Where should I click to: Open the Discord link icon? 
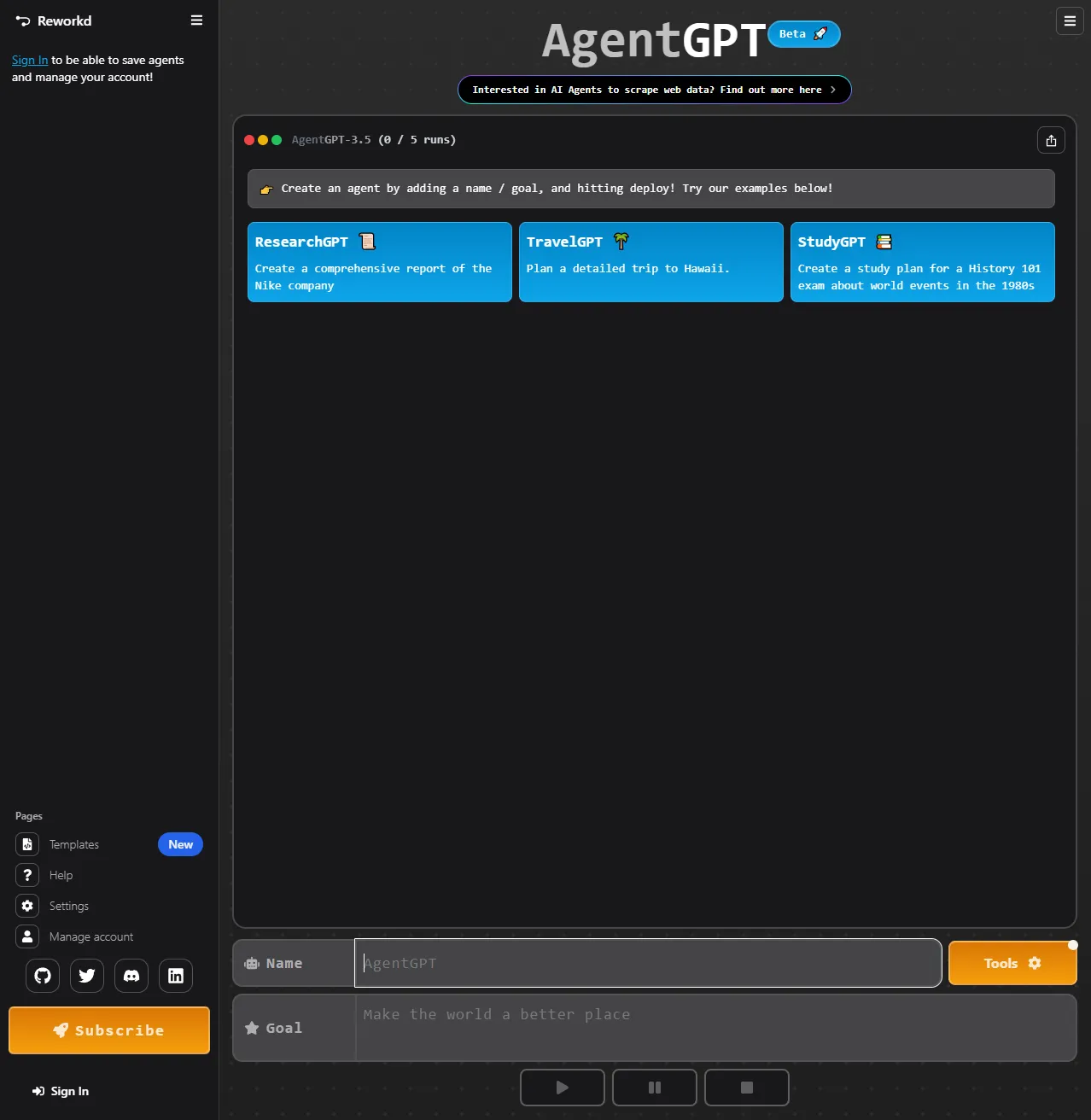click(131, 976)
